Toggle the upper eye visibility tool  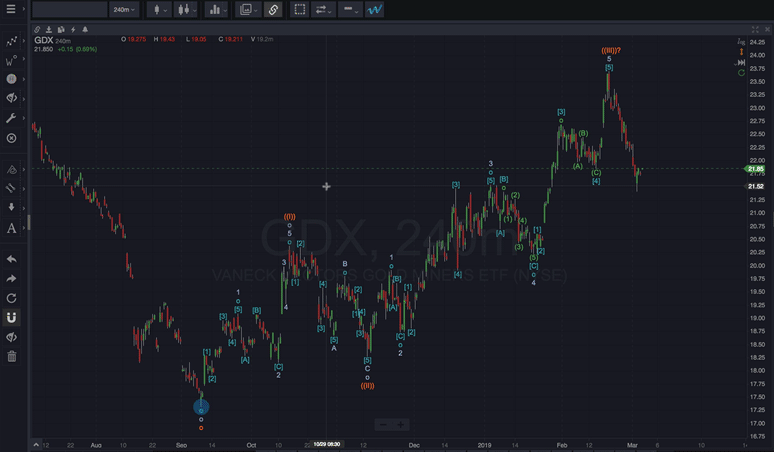point(11,98)
